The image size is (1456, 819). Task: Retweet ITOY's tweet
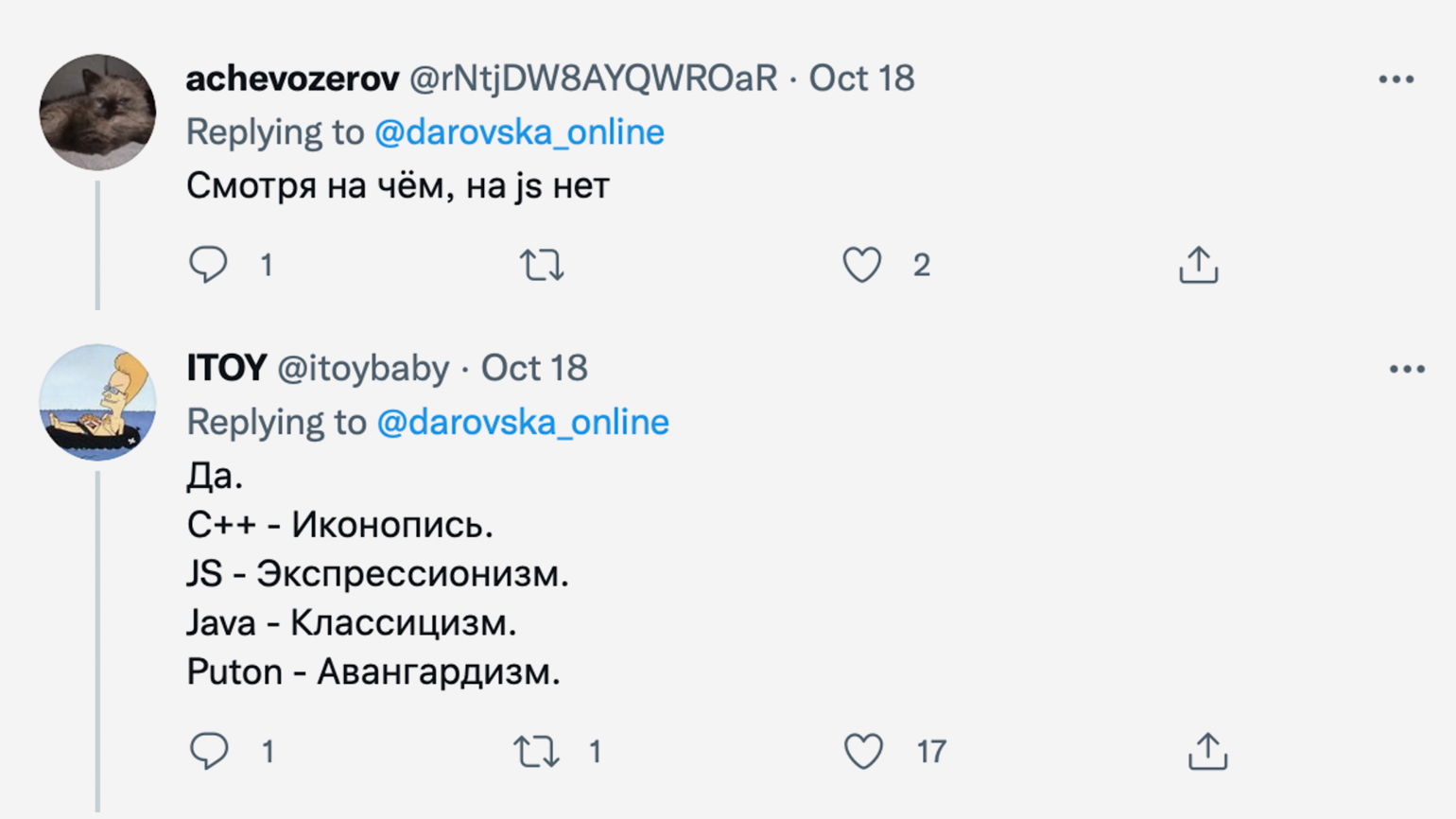pyautogui.click(x=536, y=752)
